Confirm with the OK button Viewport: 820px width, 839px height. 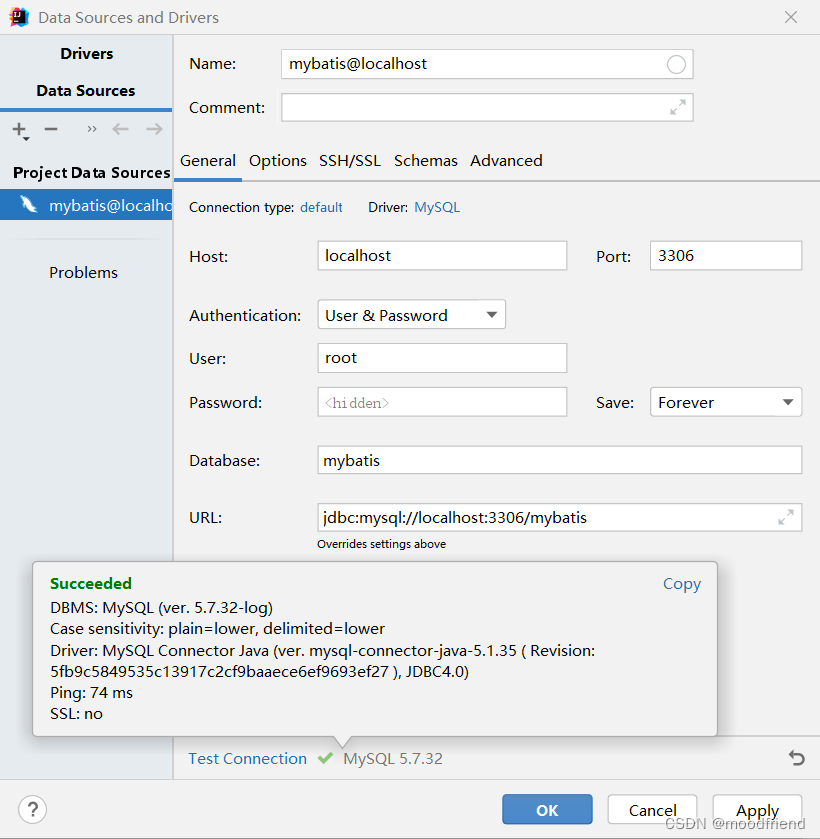tap(547, 810)
